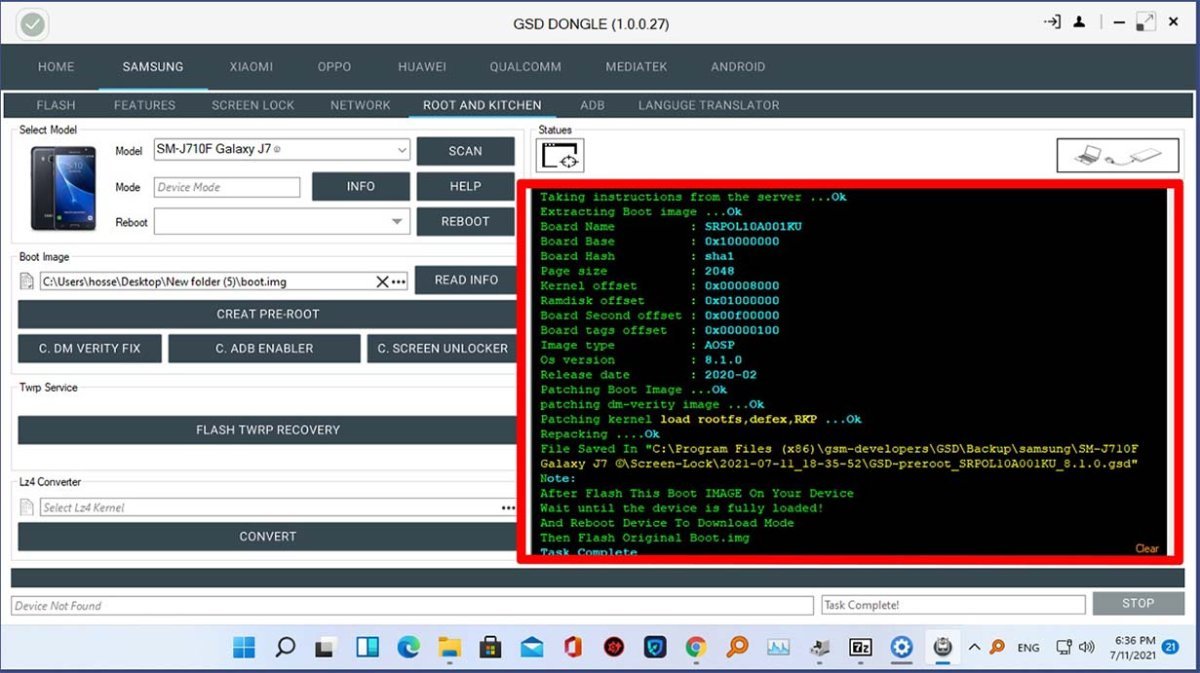Image resolution: width=1200 pixels, height=673 pixels.
Task: Open the FLASH sub-tab
Action: pos(56,105)
